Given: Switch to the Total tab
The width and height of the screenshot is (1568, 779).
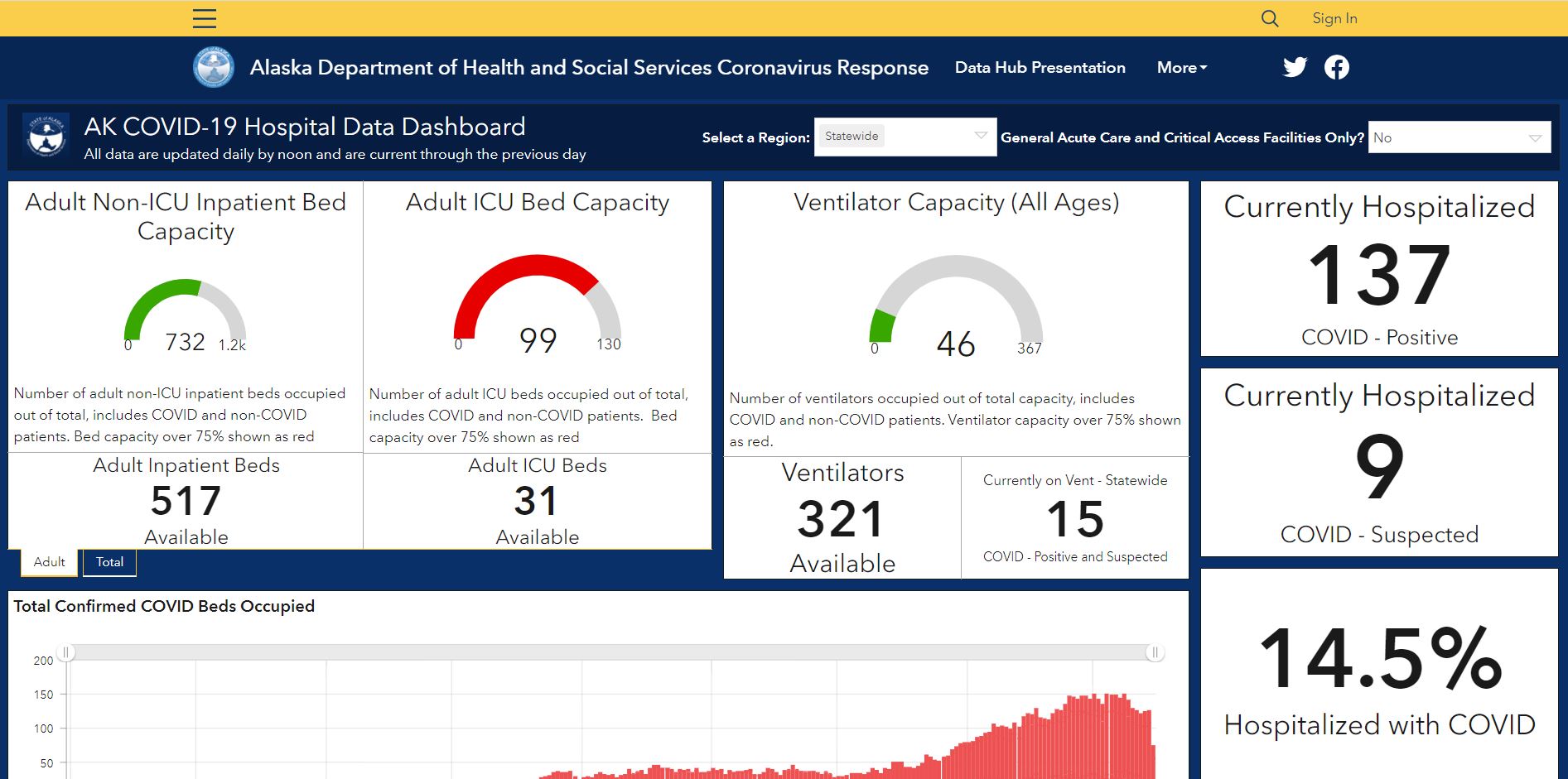Looking at the screenshot, I should click(109, 562).
